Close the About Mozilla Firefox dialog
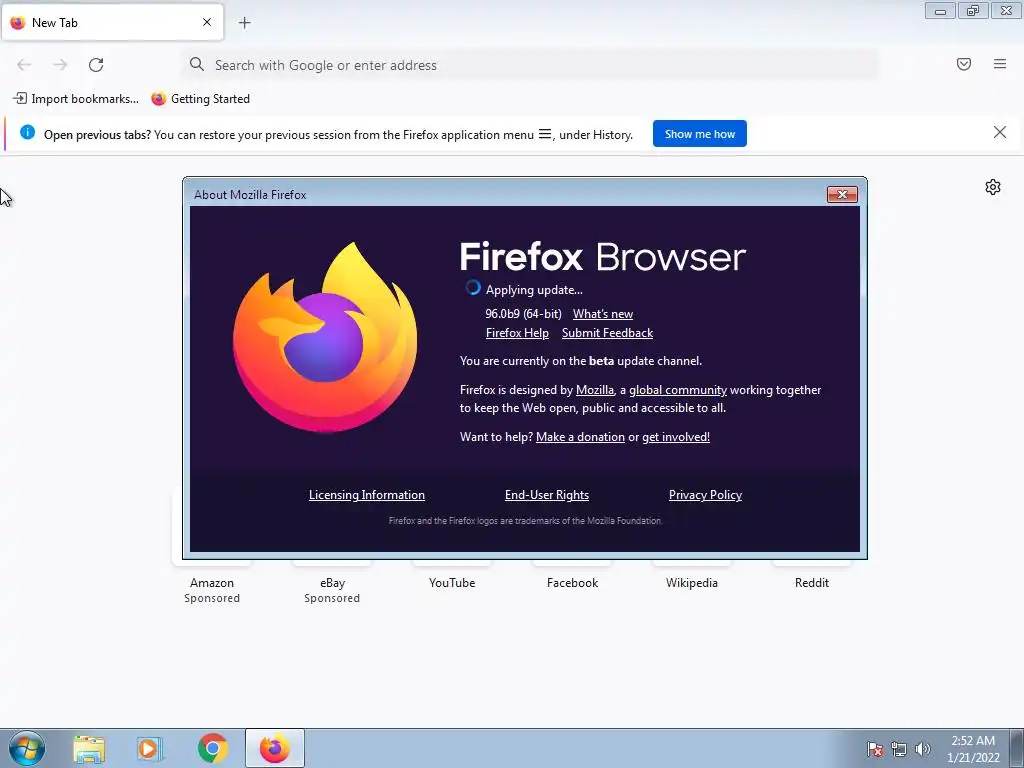 click(x=842, y=195)
